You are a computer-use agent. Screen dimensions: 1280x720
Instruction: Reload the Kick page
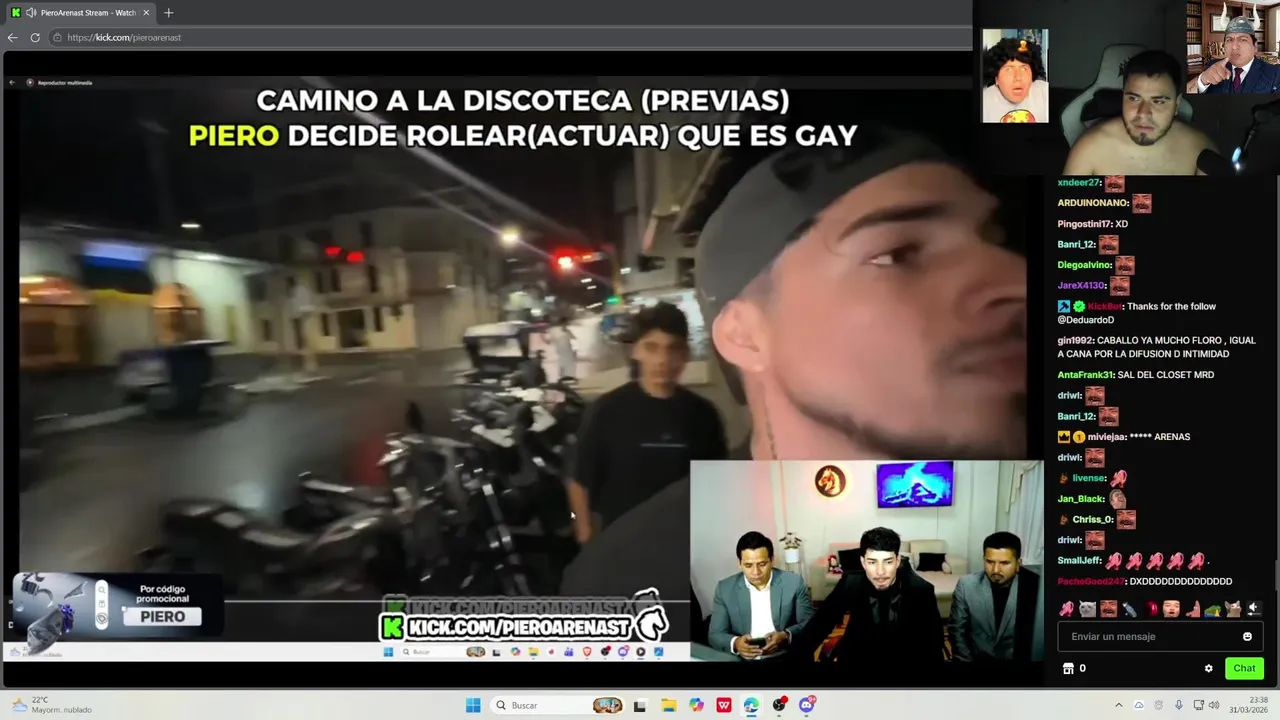click(35, 37)
